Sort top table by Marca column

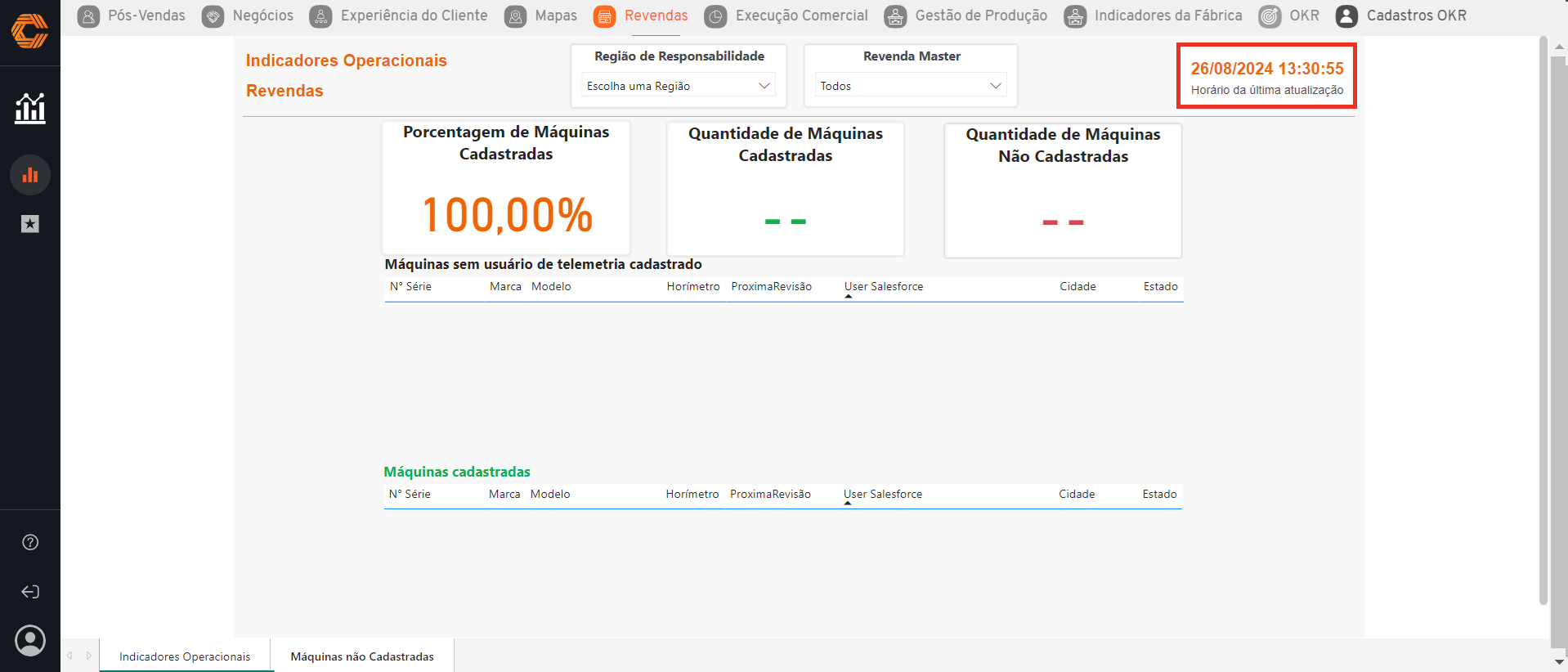coord(505,287)
